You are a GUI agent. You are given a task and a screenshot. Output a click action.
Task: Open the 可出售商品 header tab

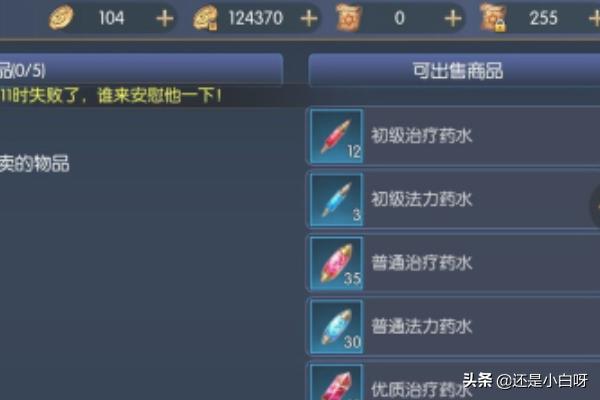[x=454, y=70]
